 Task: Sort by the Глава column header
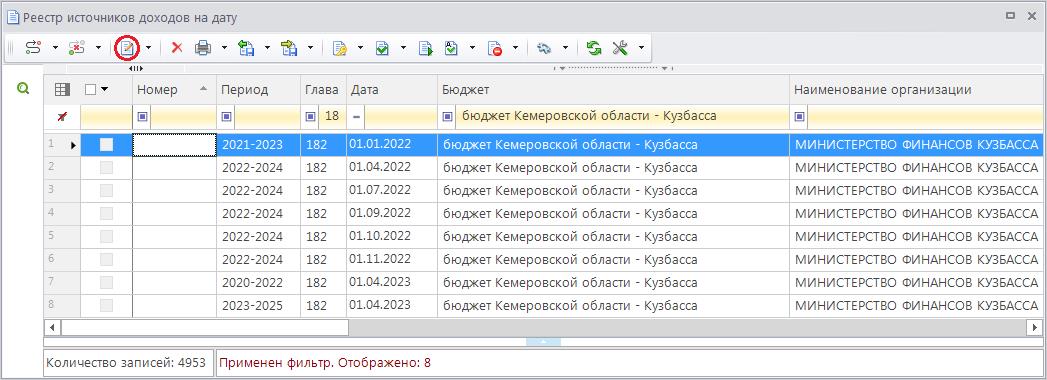click(323, 89)
